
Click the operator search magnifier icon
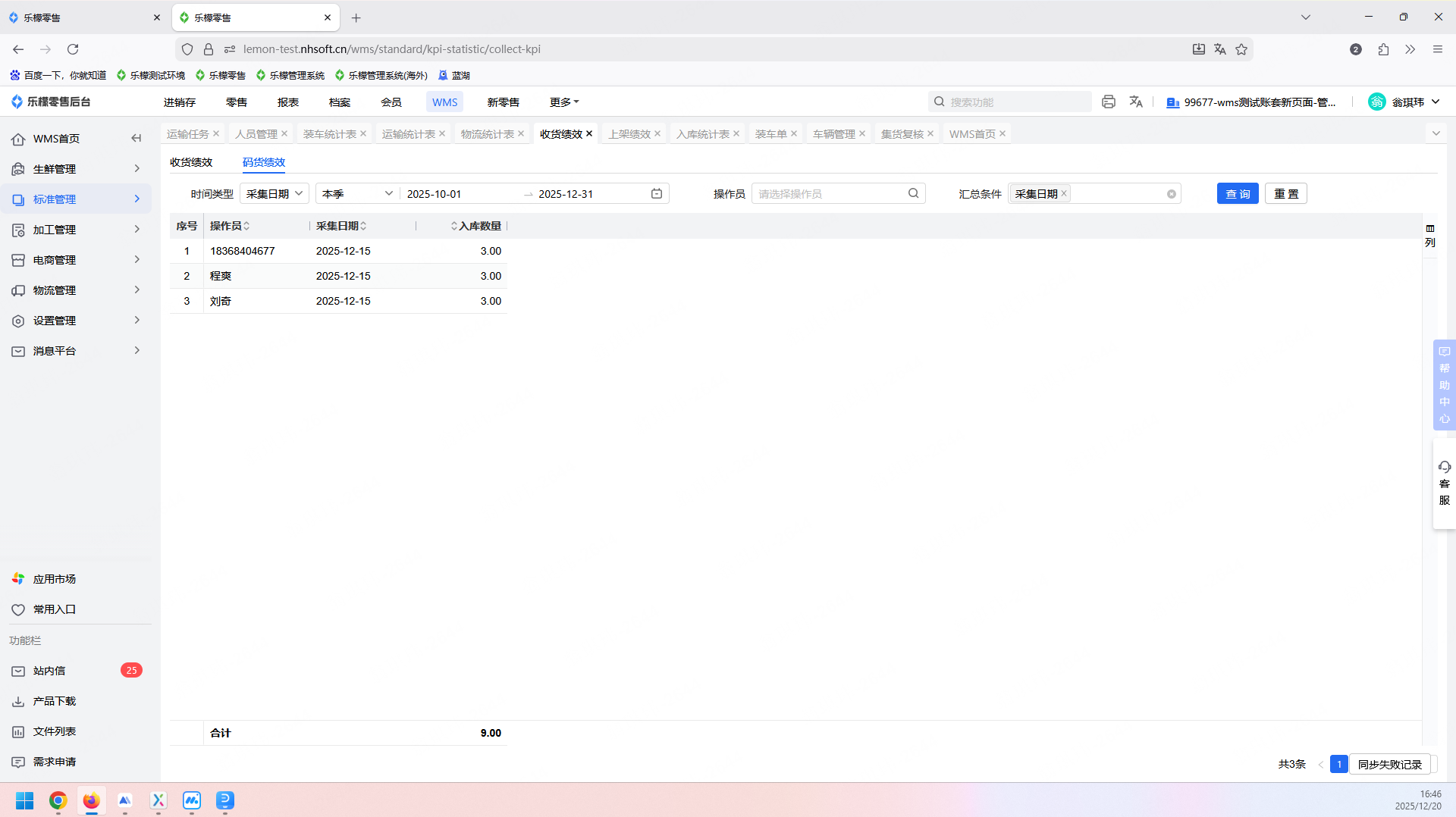[x=914, y=194]
